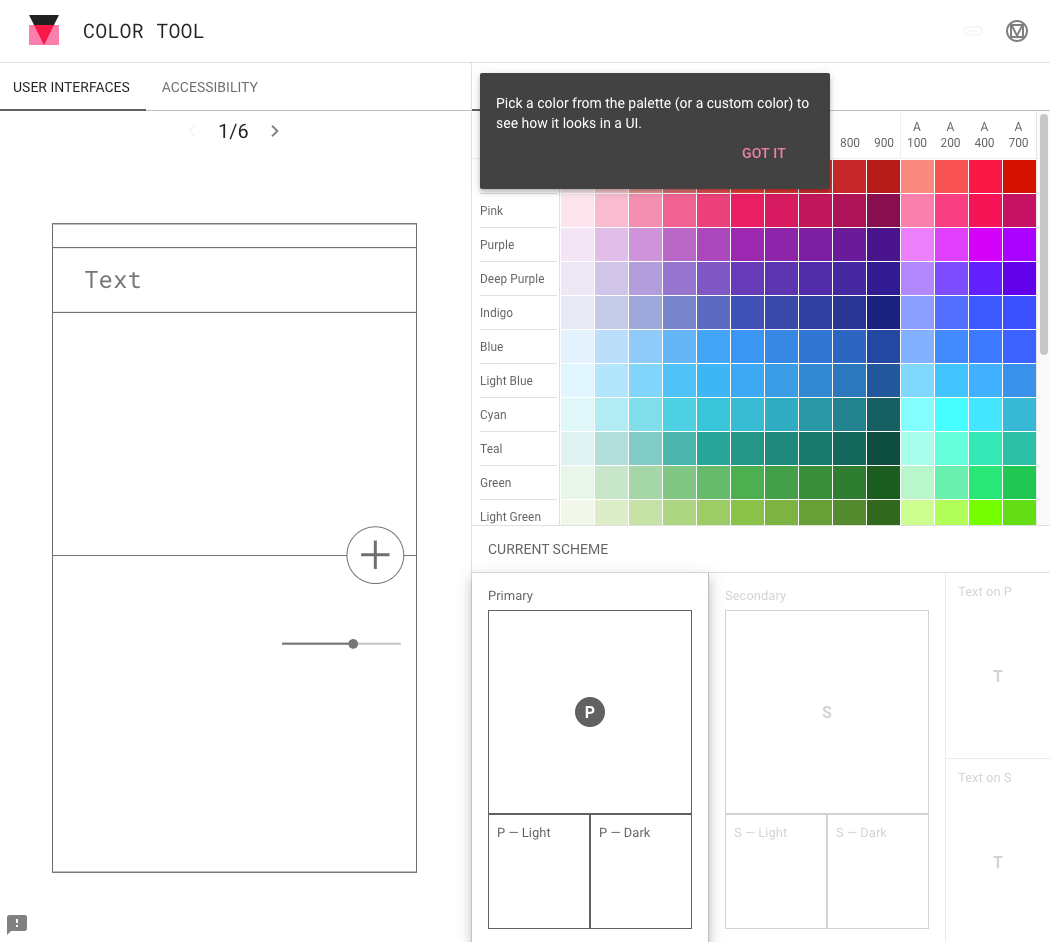The width and height of the screenshot is (1050, 942).
Task: Click the plus floating action button in preview
Action: point(375,555)
